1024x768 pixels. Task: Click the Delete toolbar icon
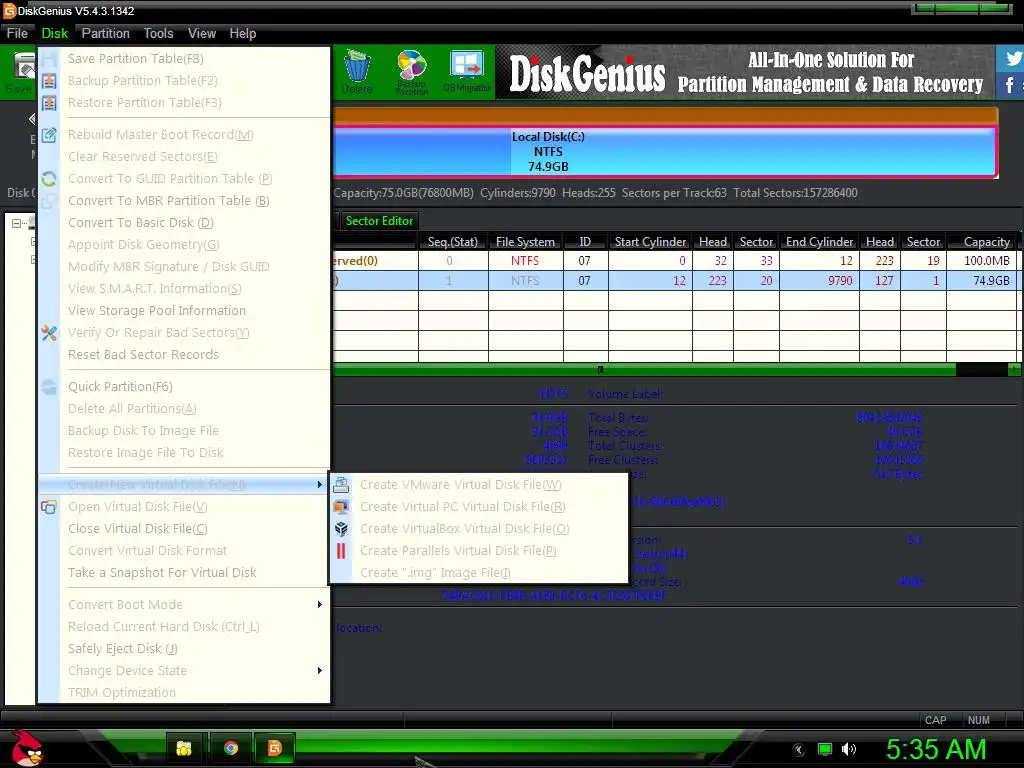pos(357,72)
